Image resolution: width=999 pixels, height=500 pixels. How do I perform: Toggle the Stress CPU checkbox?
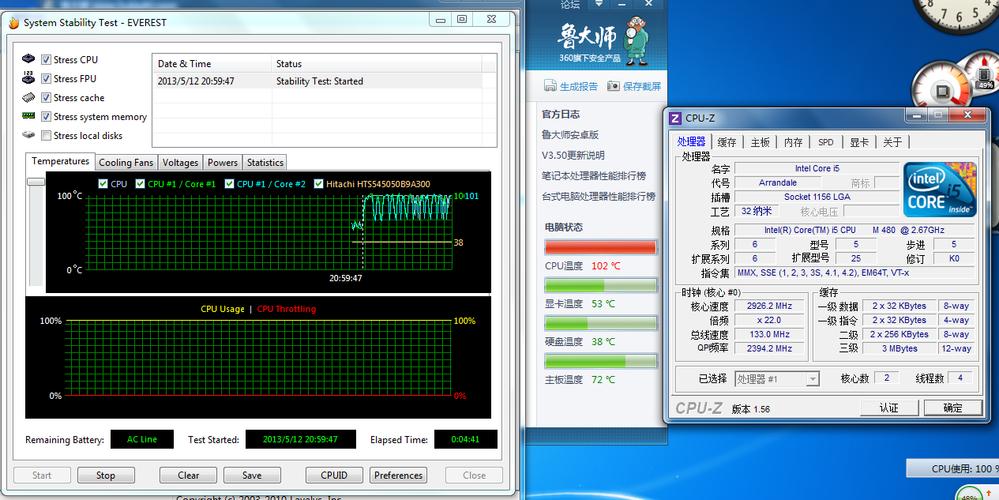[46, 59]
